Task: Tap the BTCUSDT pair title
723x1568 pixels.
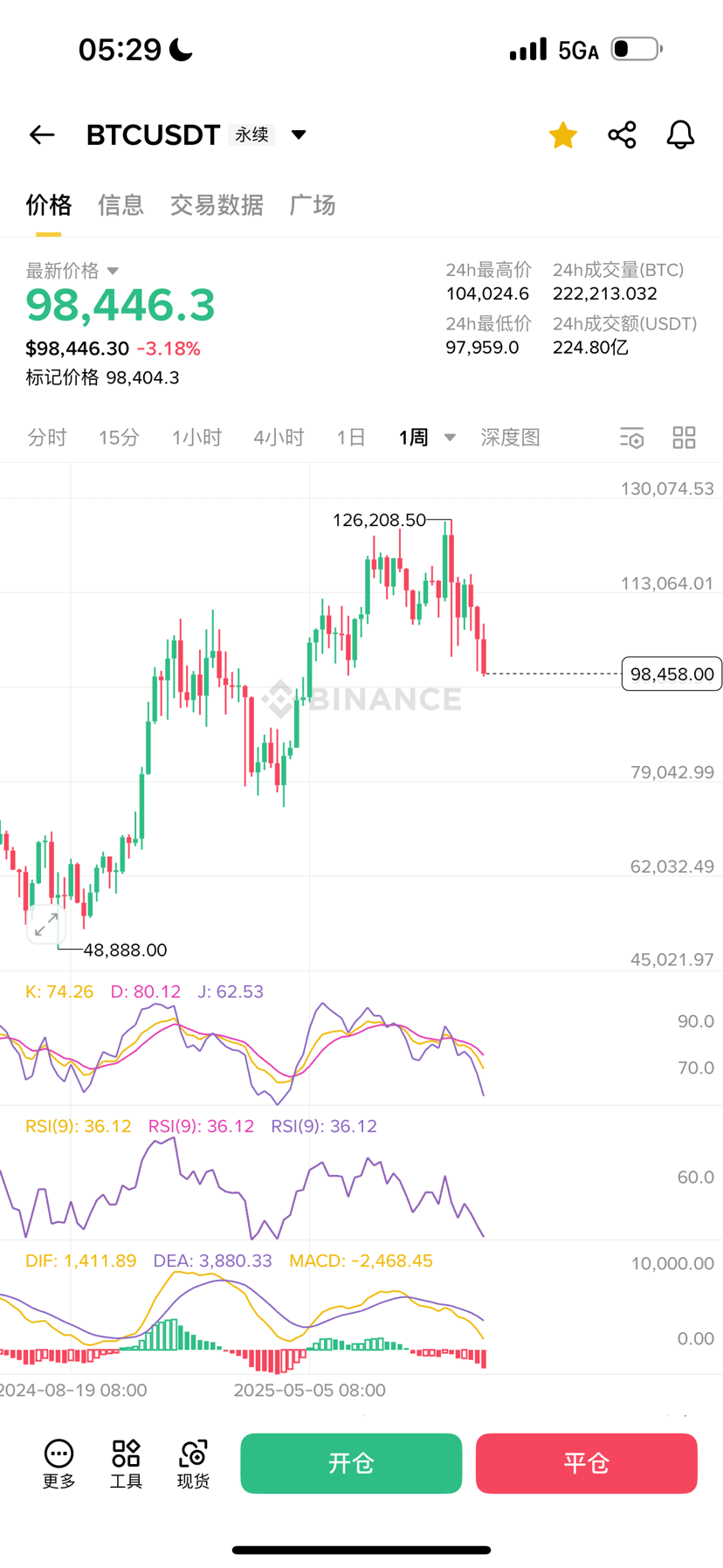Action: click(153, 135)
